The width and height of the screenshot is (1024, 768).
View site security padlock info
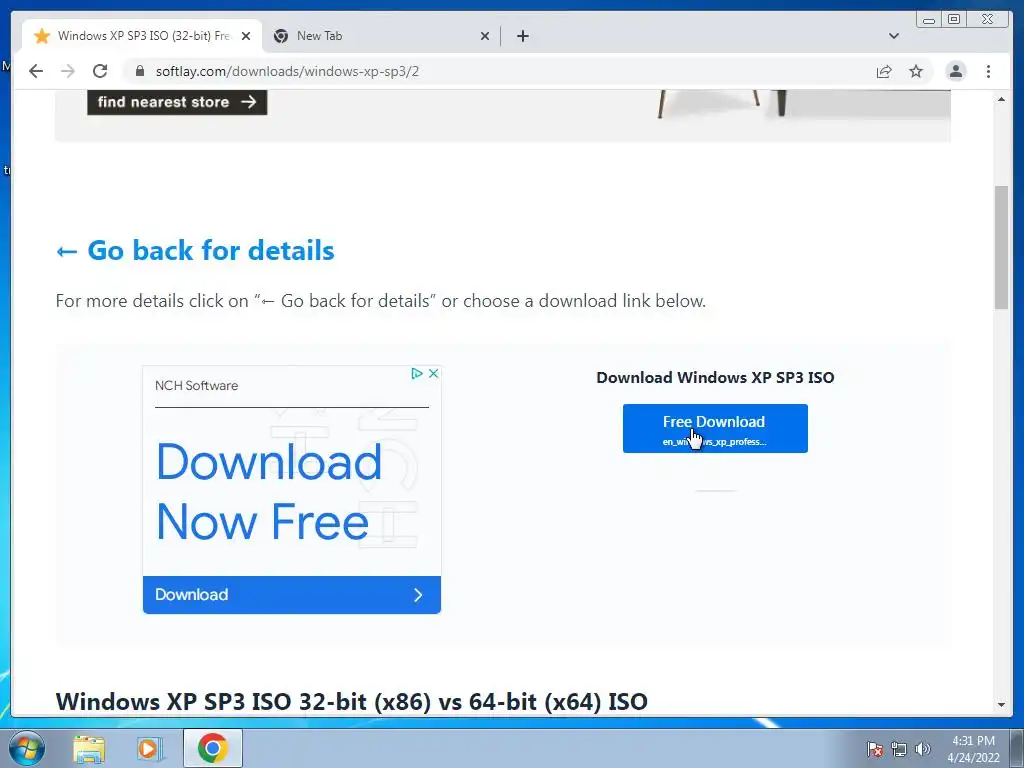(139, 71)
